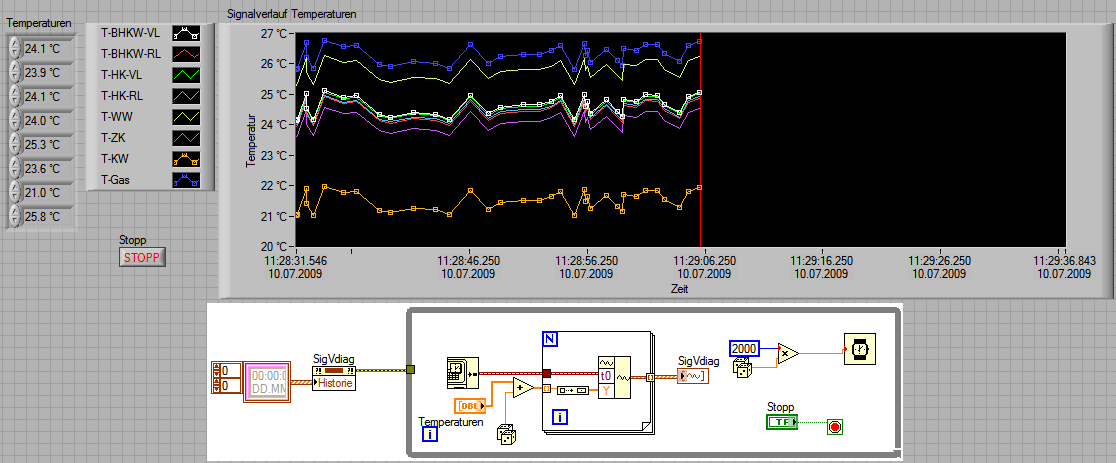Select the 24.1 °C first temperature field
The image size is (1116, 463).
point(47,48)
